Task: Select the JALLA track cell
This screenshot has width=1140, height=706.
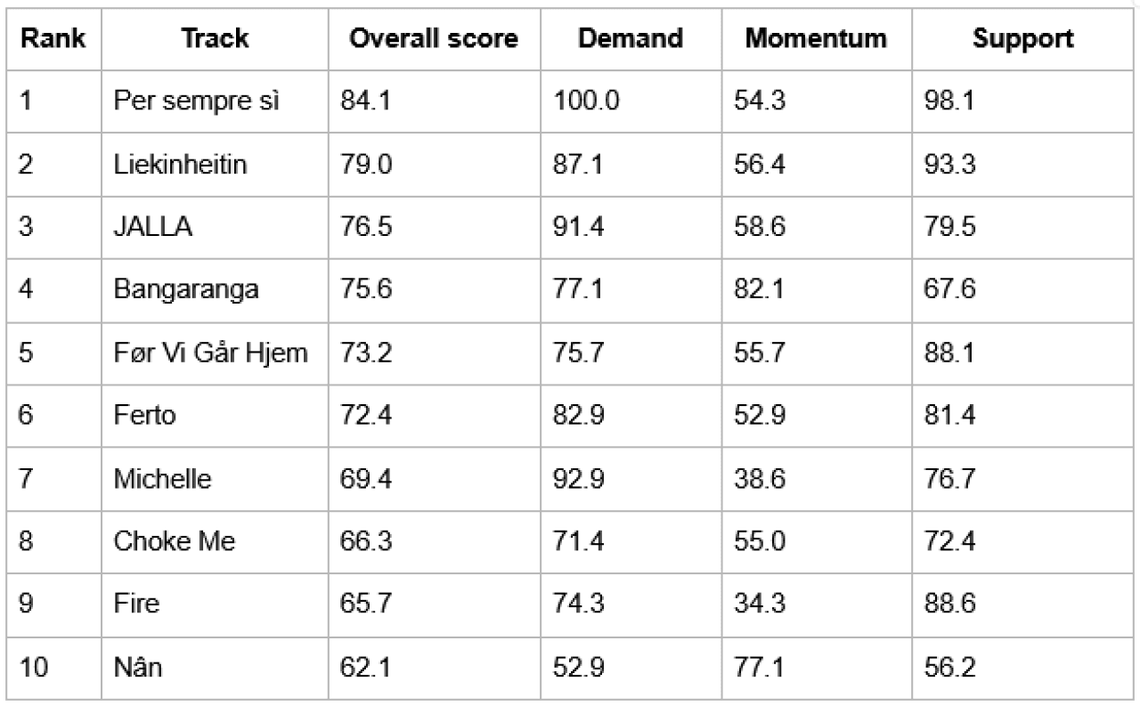Action: 153,227
